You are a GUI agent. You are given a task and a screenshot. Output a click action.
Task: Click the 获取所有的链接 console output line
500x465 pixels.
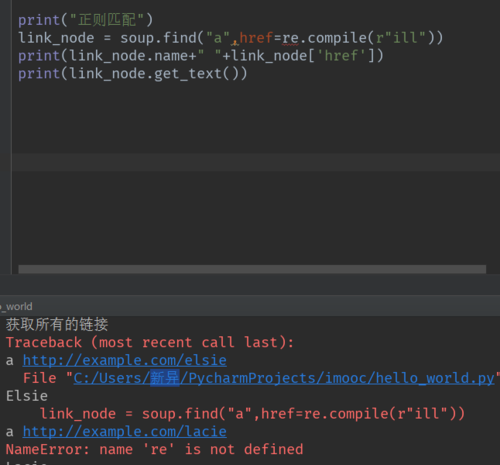pyautogui.click(x=57, y=325)
